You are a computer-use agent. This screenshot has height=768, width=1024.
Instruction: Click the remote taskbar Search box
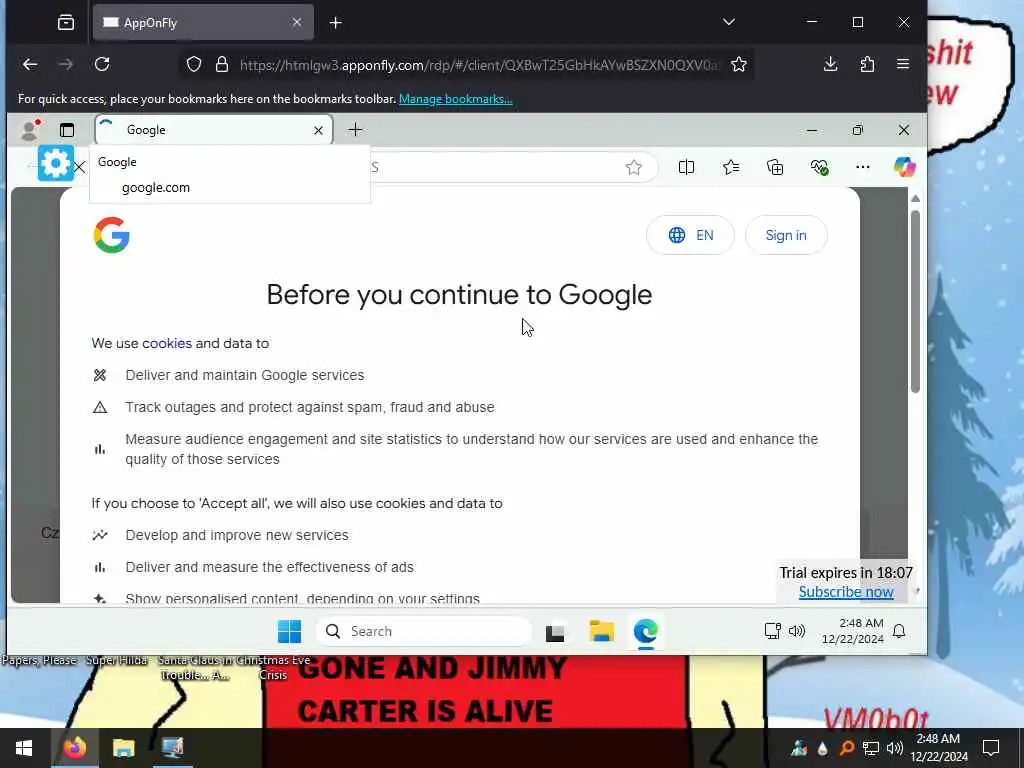pyautogui.click(x=424, y=632)
